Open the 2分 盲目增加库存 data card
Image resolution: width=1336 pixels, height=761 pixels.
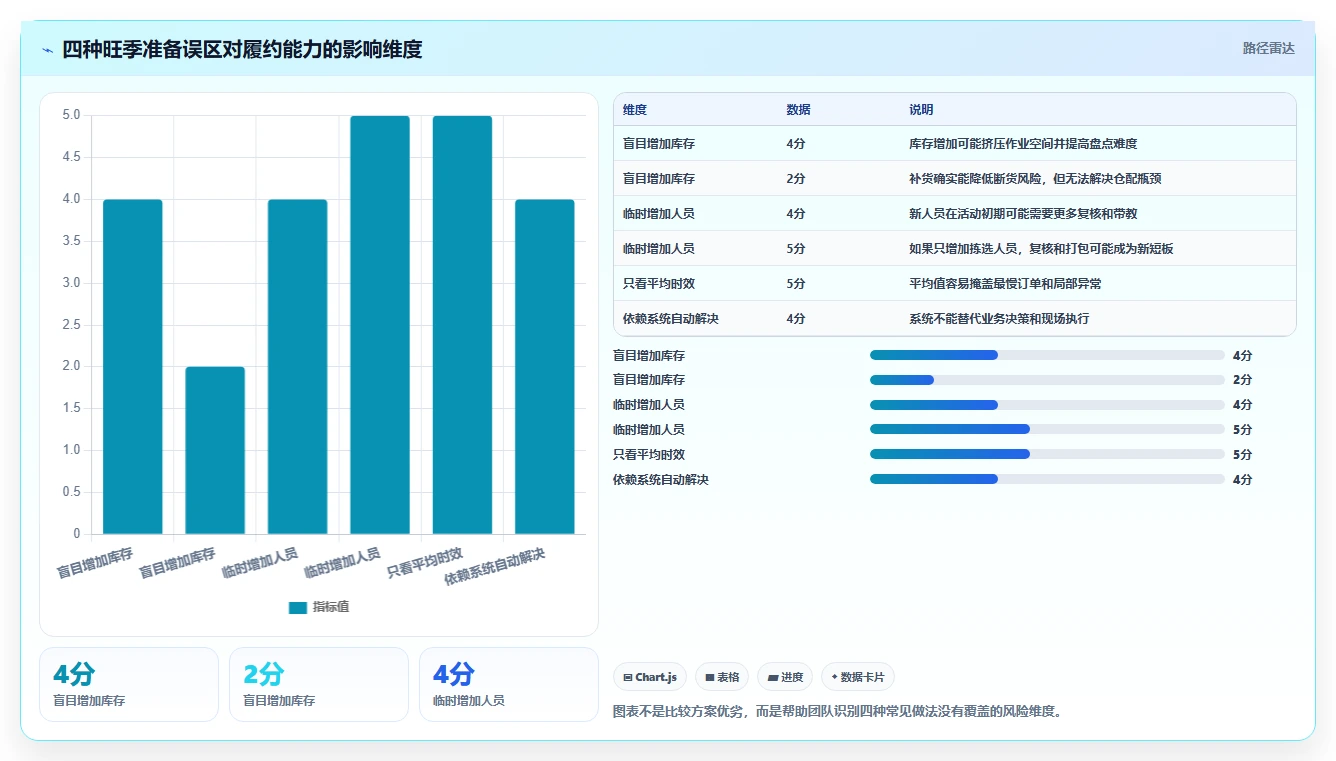pos(319,684)
